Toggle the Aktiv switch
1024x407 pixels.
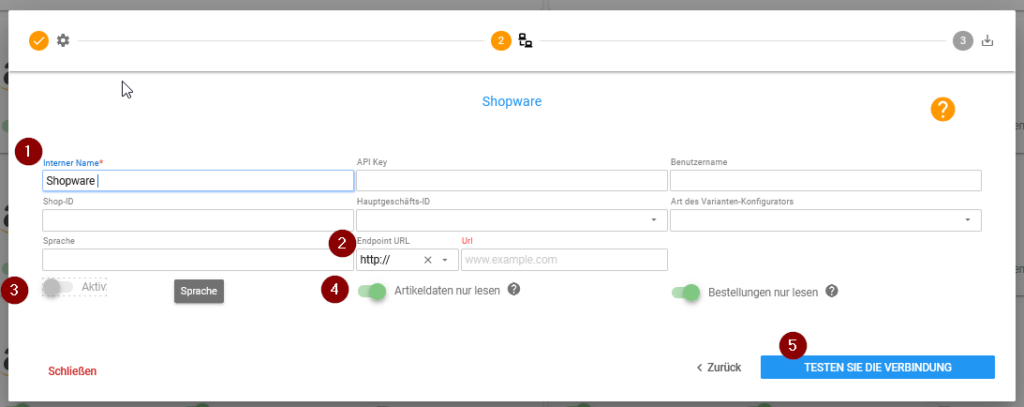(57, 287)
